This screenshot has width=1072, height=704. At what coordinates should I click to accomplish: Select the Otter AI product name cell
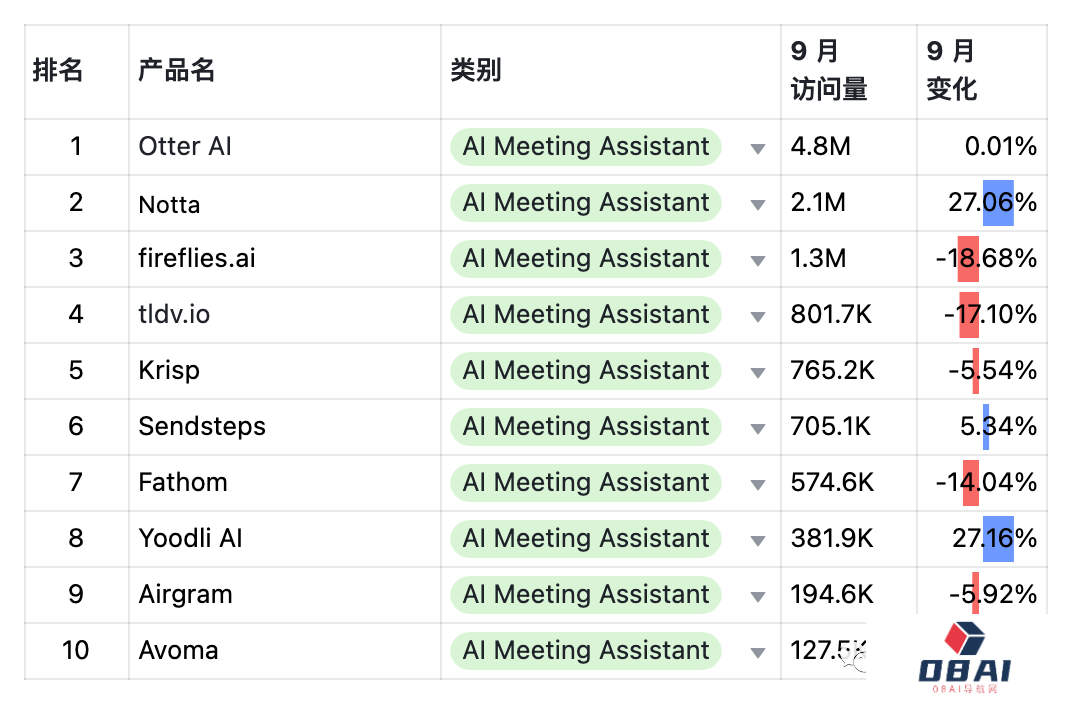point(284,147)
